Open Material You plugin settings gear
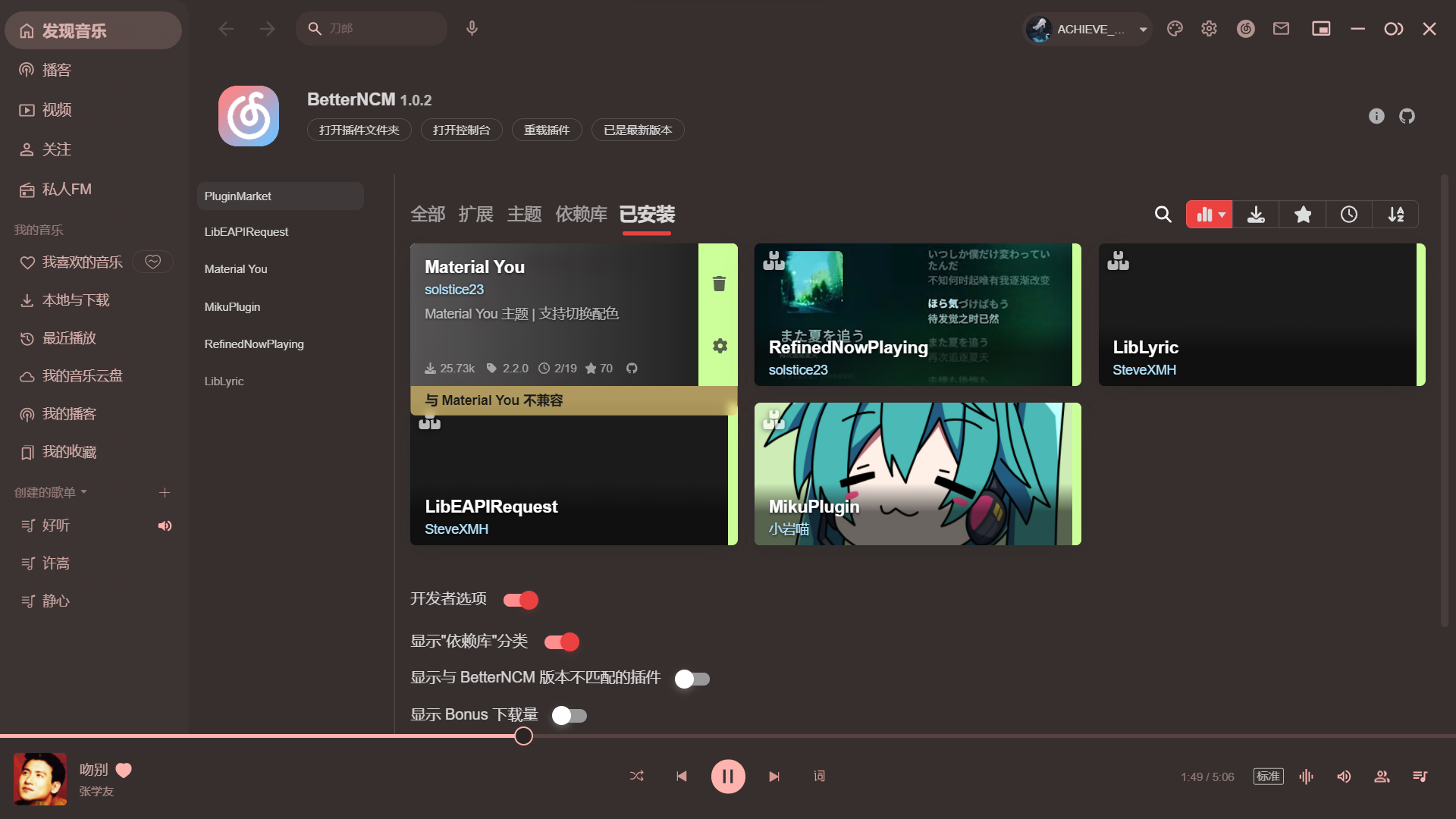This screenshot has width=1456, height=819. pos(719,346)
